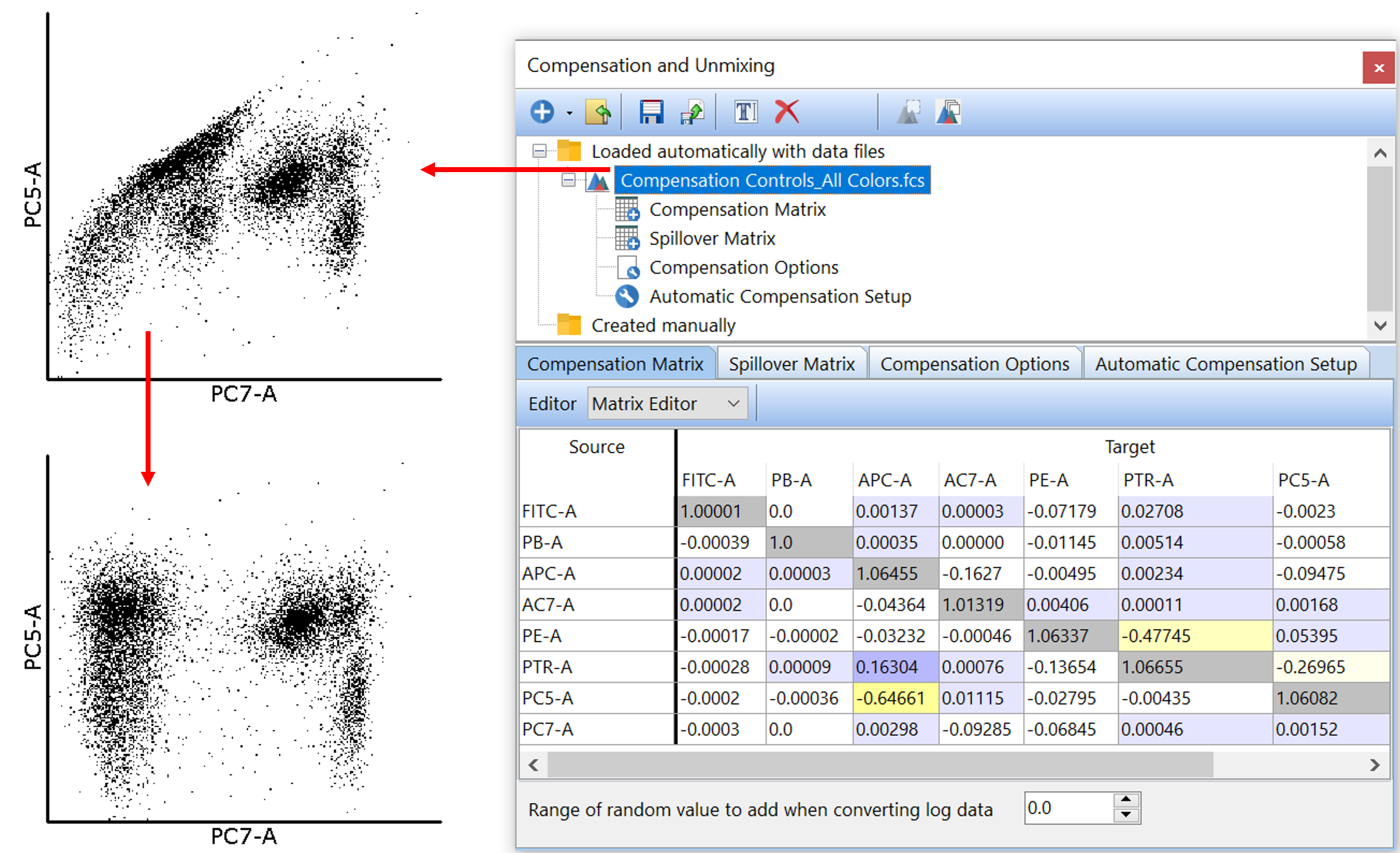Collapse the 'Loaded automatically with data files' folder
1400x853 pixels.
tap(539, 151)
